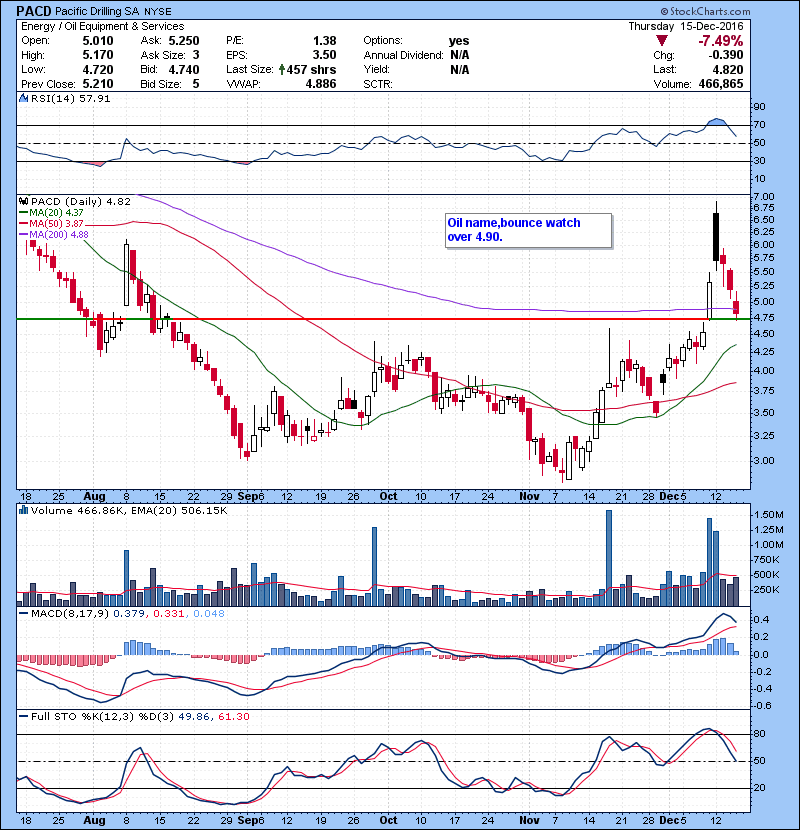Click the 3.00 price axis label

763,461
